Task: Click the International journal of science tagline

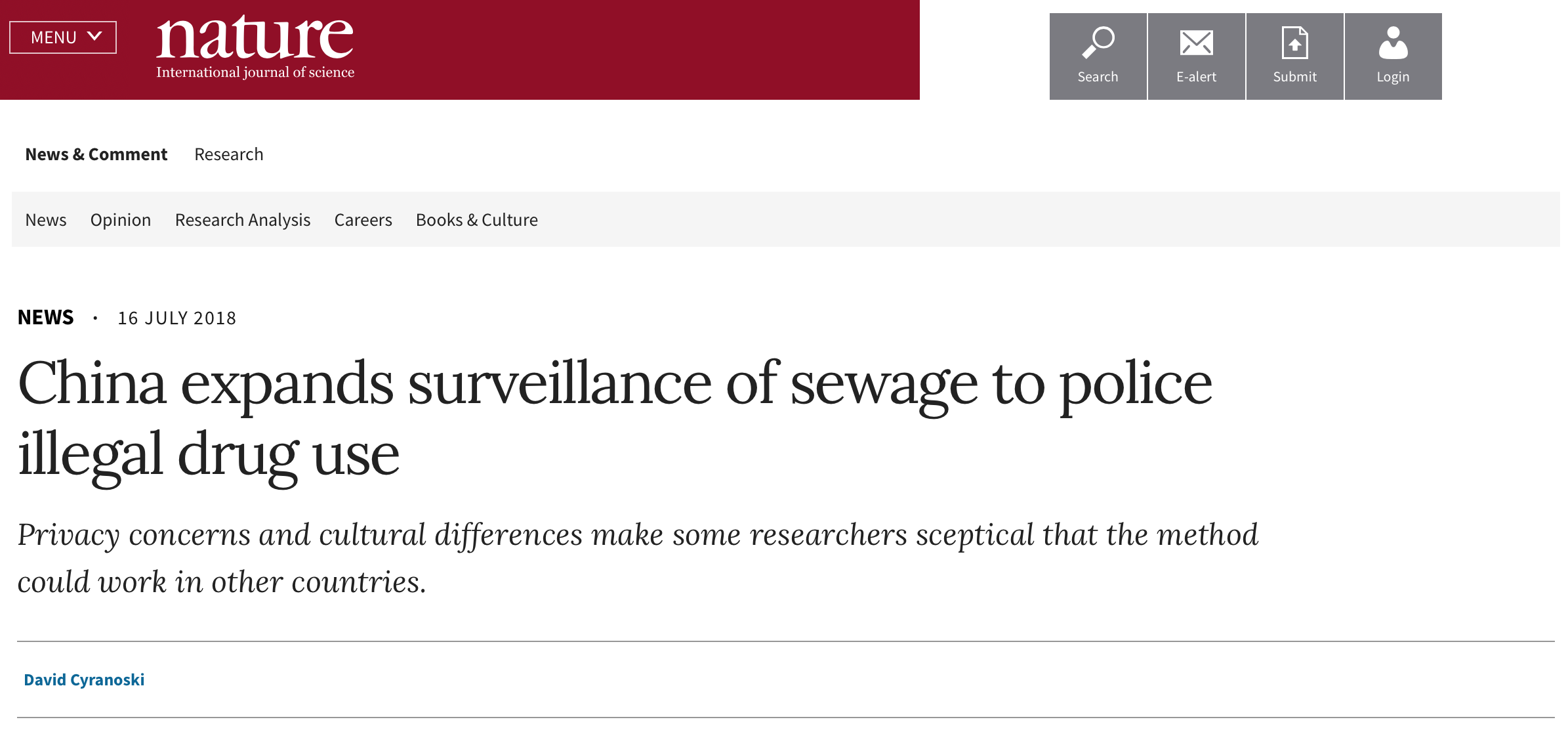Action: coord(255,72)
